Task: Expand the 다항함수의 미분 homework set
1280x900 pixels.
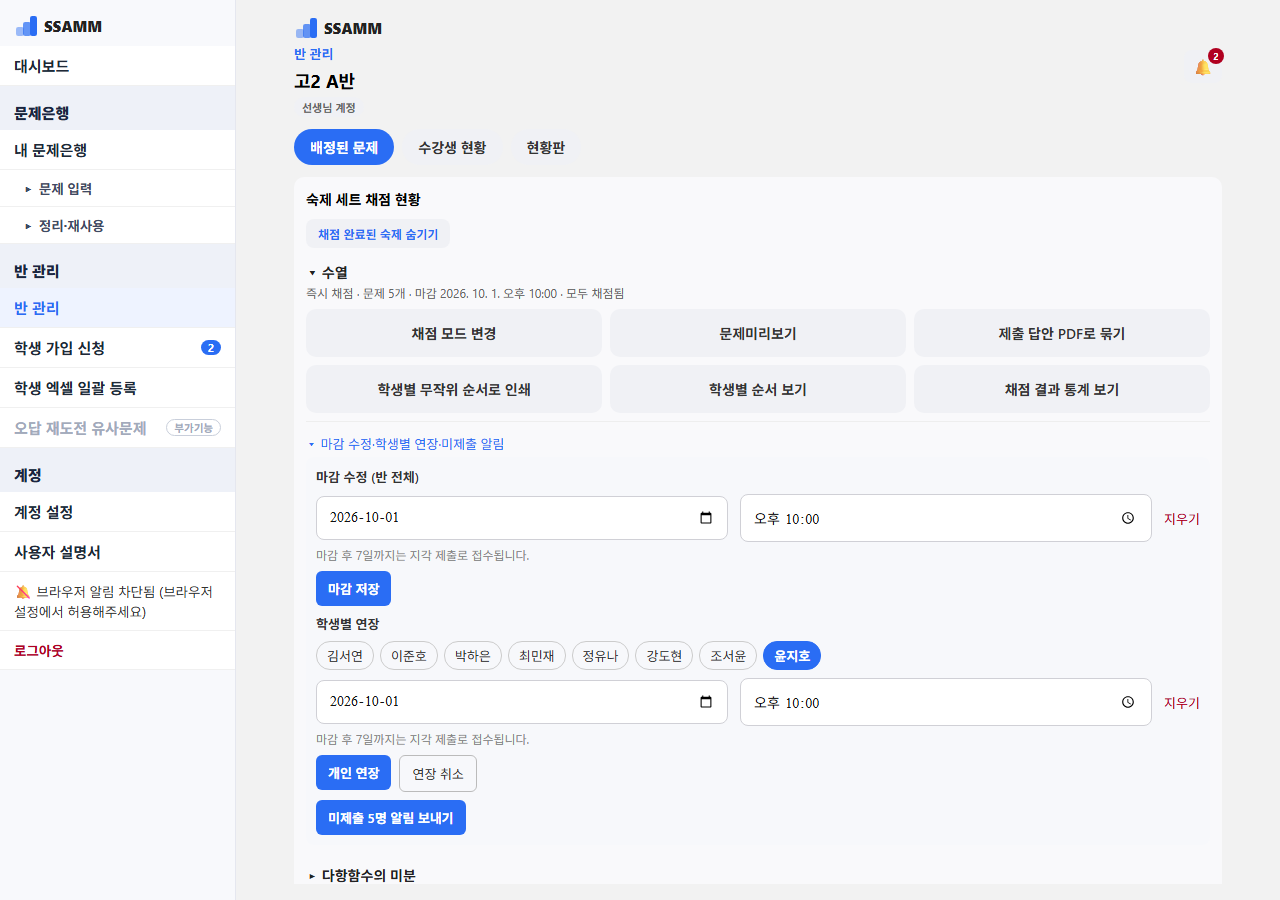Action: [362, 876]
